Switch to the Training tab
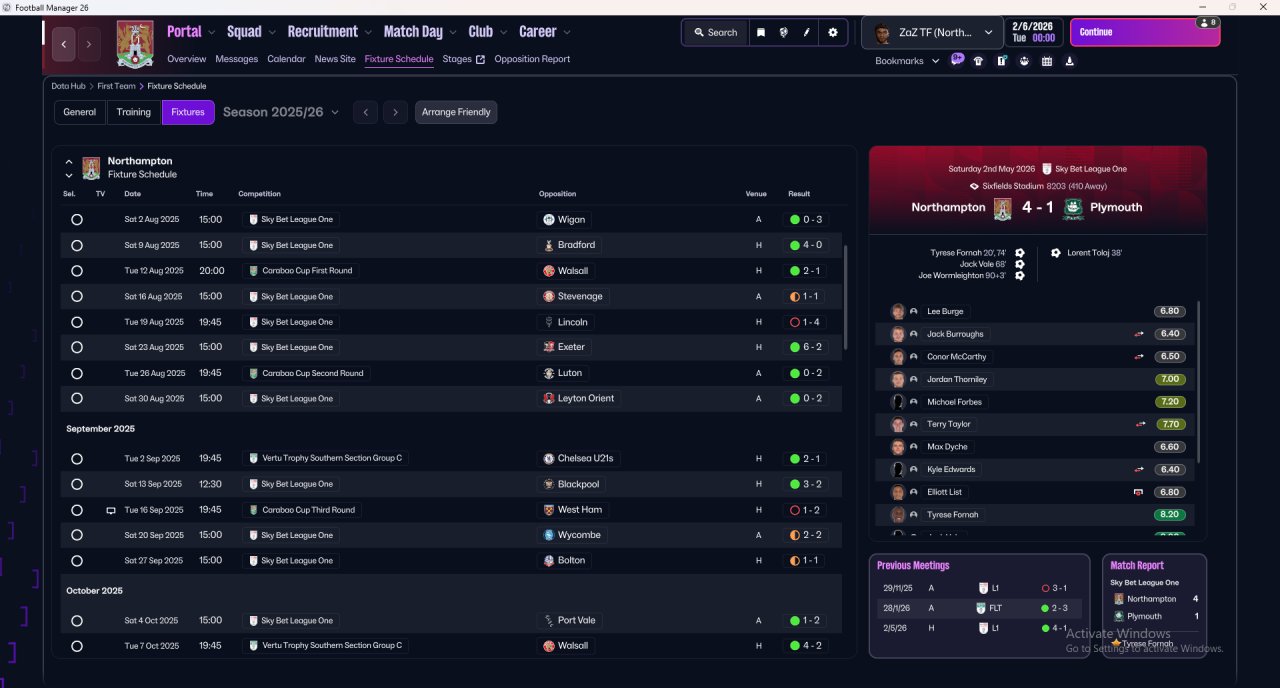 tap(134, 112)
